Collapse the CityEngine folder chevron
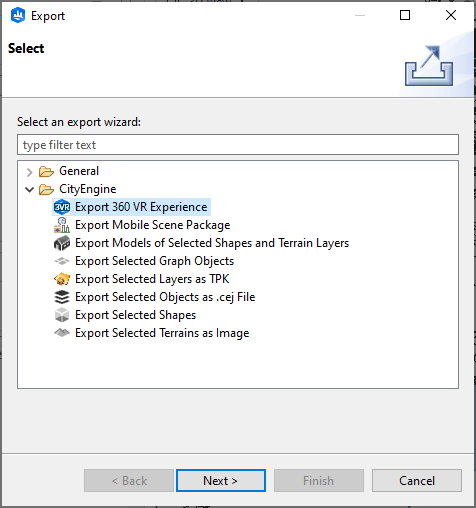 [x=30, y=190]
